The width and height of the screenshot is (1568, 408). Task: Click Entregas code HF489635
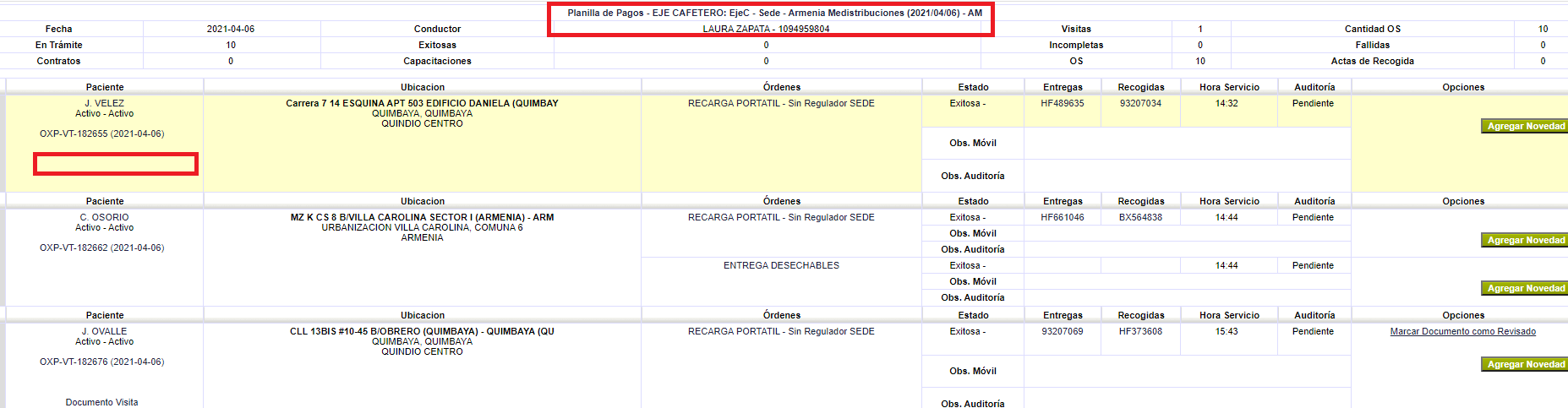click(x=1063, y=103)
